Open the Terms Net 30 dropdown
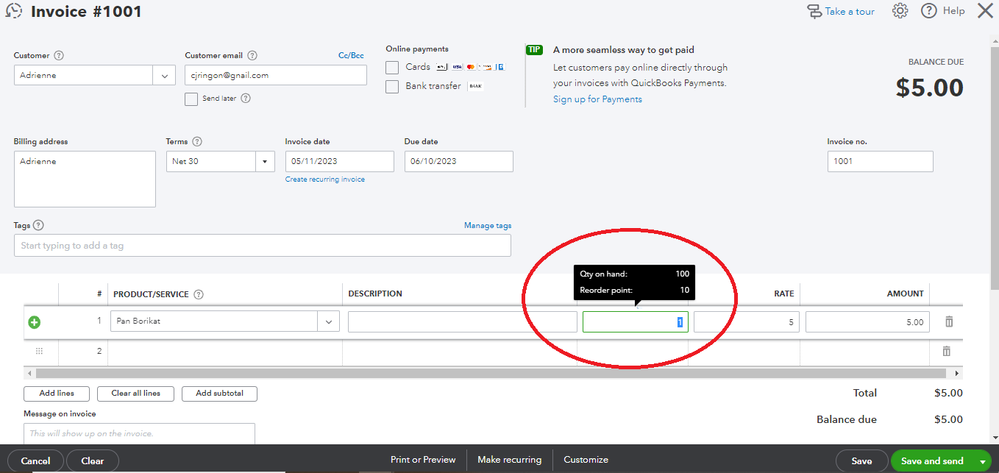Screen dimensions: 999x473 click(x=264, y=162)
